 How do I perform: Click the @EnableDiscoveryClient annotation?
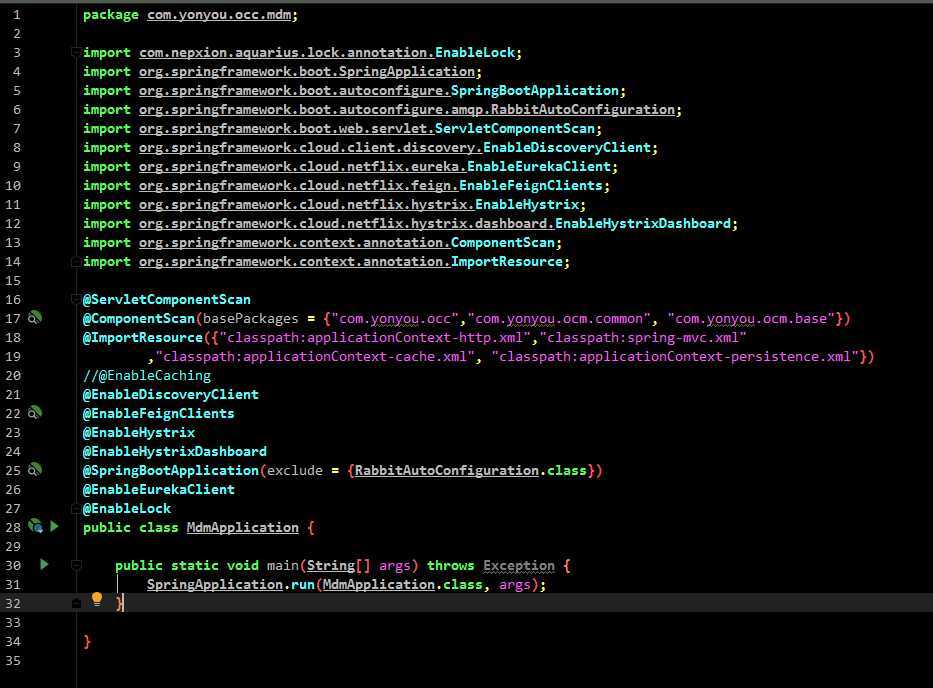pyautogui.click(x=171, y=395)
